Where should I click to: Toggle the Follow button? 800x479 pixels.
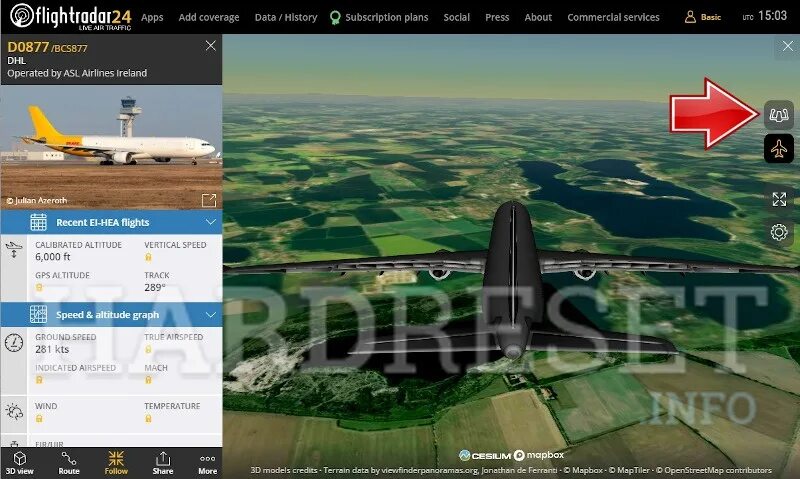point(116,463)
